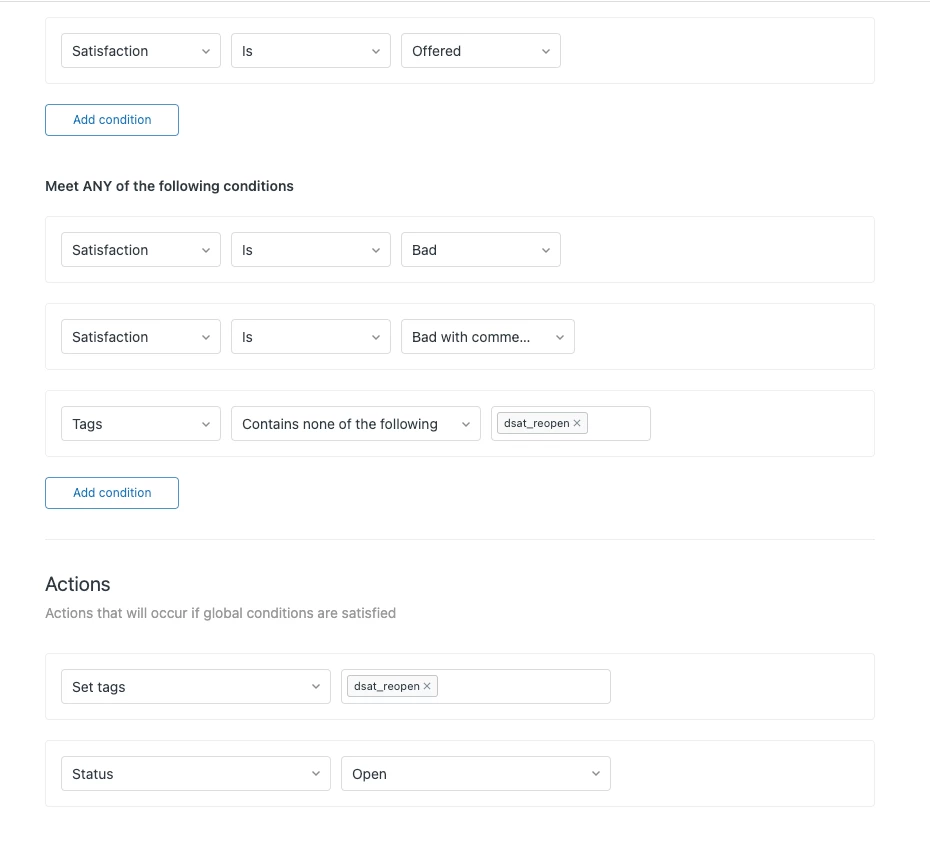Expand the Status action field dropdown
The width and height of the screenshot is (930, 858).
(x=195, y=774)
